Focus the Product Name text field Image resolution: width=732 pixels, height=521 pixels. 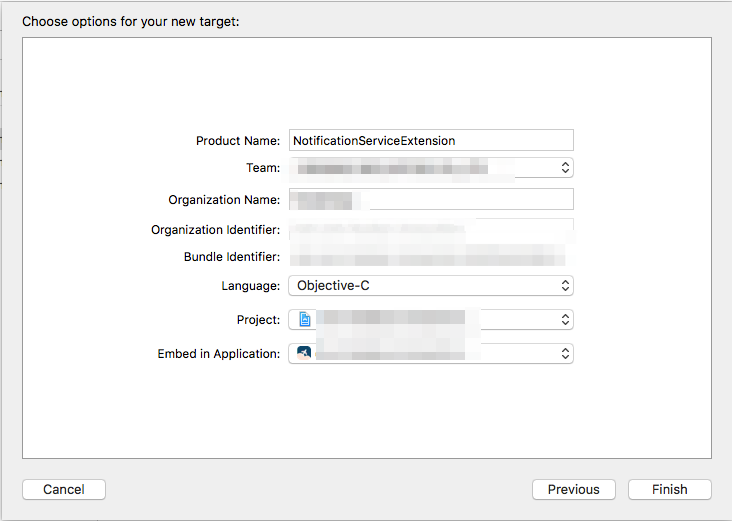pos(430,141)
